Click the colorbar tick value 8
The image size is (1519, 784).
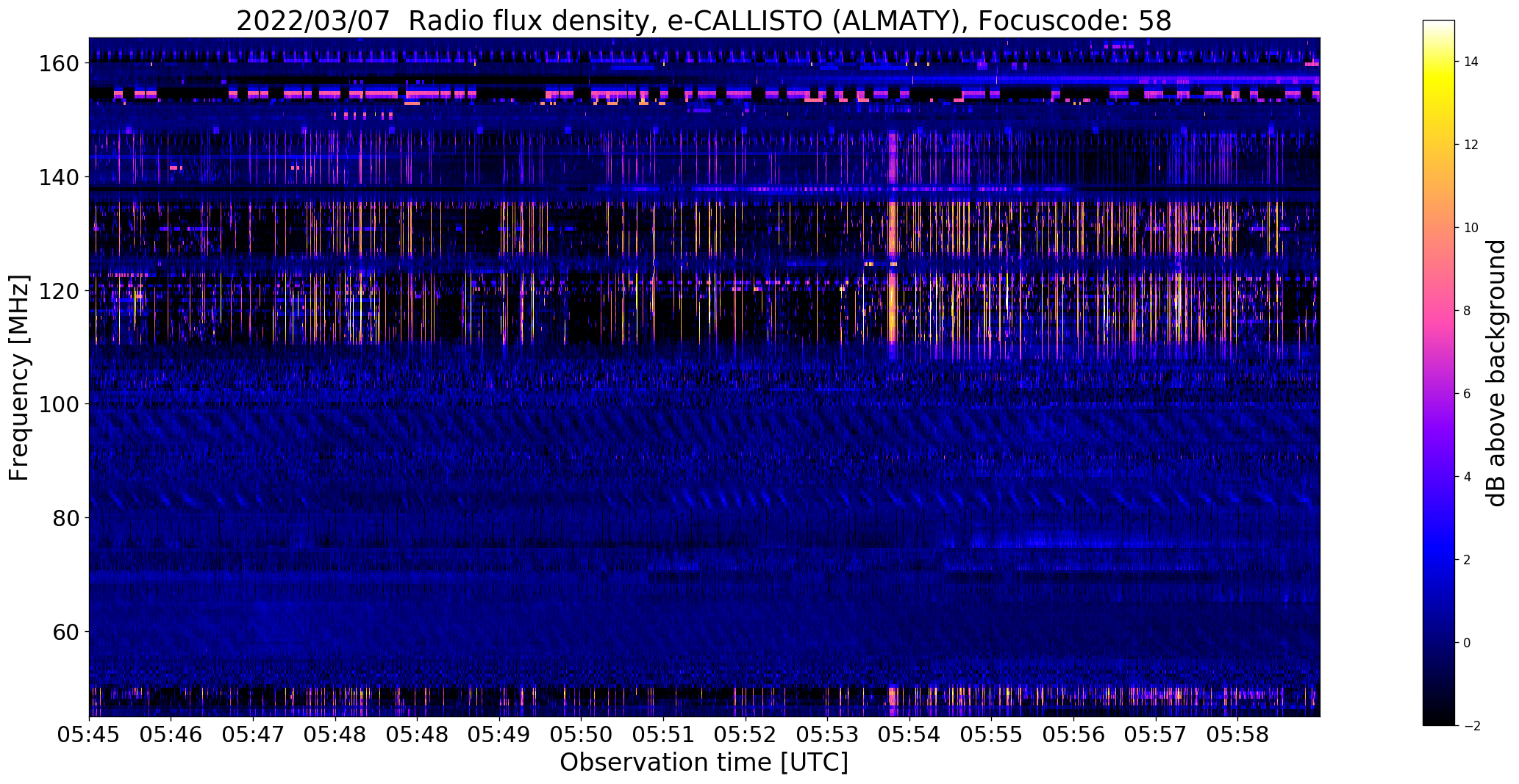click(1468, 311)
